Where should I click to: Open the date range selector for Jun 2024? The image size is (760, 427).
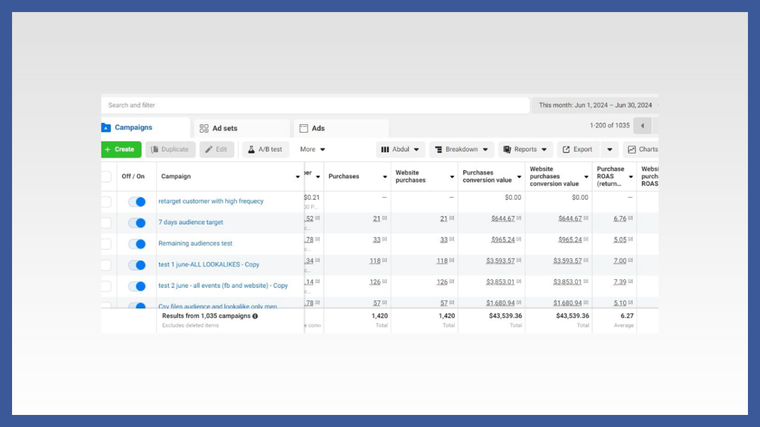tap(595, 105)
